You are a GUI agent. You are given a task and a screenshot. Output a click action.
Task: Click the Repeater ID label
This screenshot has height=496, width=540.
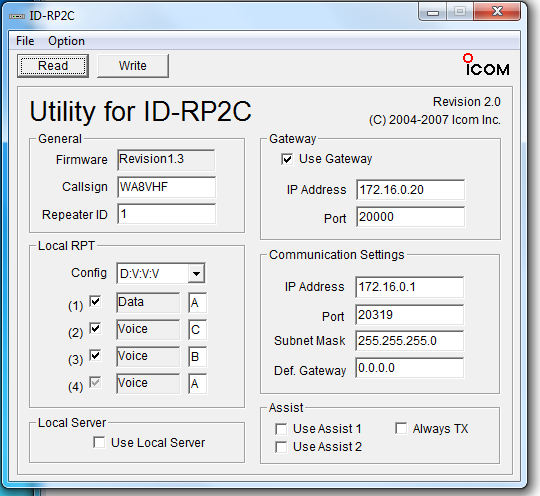click(75, 215)
